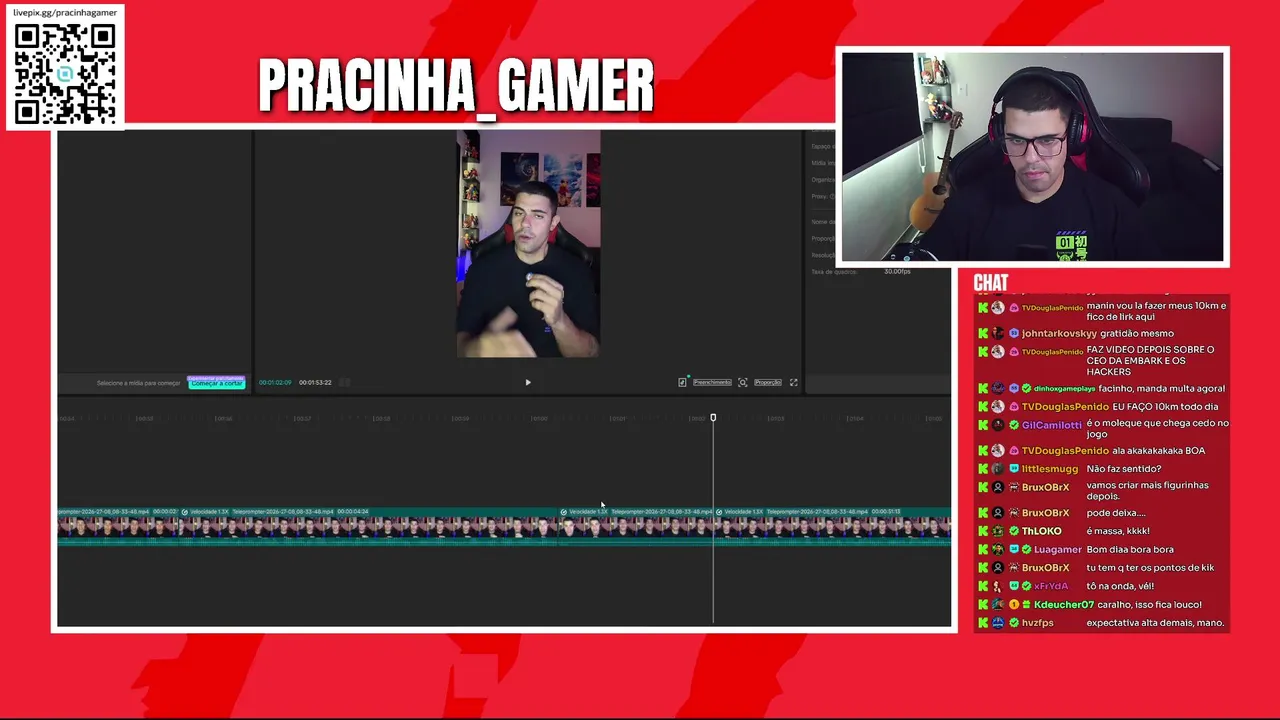The height and width of the screenshot is (720, 1280).
Task: Open the 'Preenchimento' option under the preview
Action: 712,382
